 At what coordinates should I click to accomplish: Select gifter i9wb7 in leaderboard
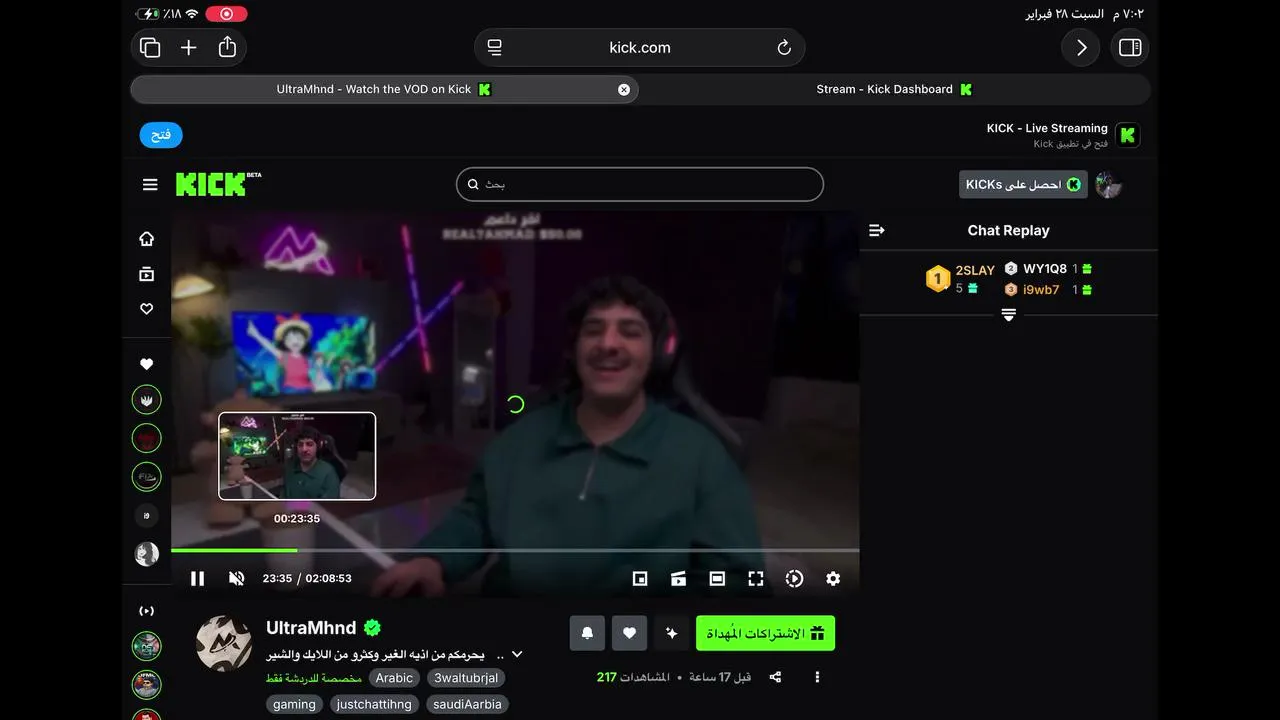(1041, 290)
